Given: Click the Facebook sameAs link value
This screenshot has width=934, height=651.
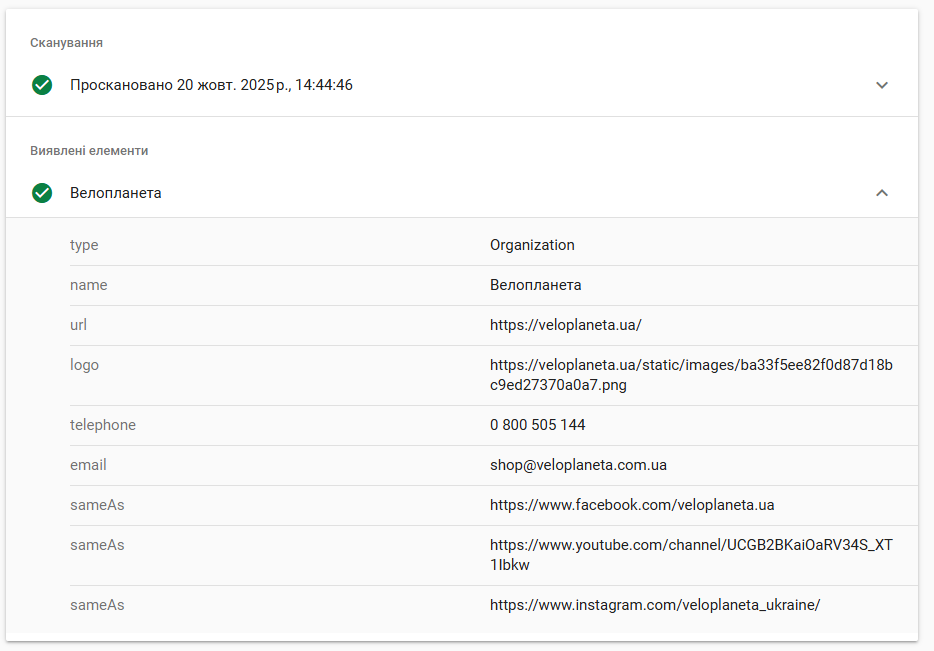Looking at the screenshot, I should point(632,505).
